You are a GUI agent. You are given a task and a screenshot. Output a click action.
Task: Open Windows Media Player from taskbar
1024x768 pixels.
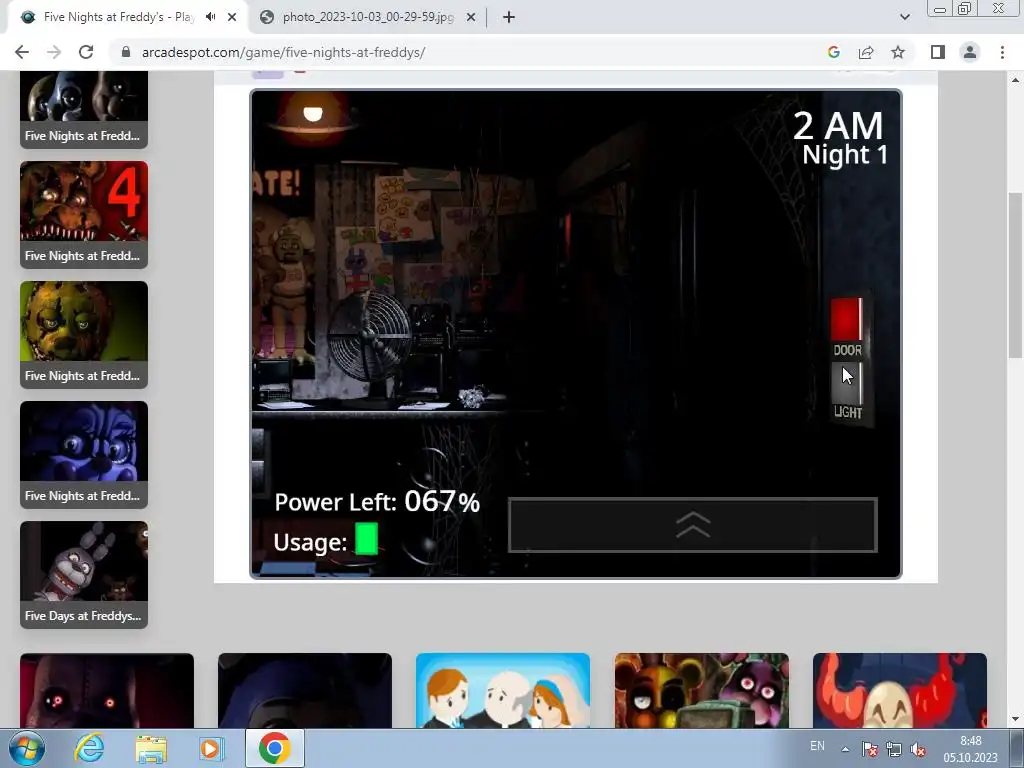(x=211, y=748)
